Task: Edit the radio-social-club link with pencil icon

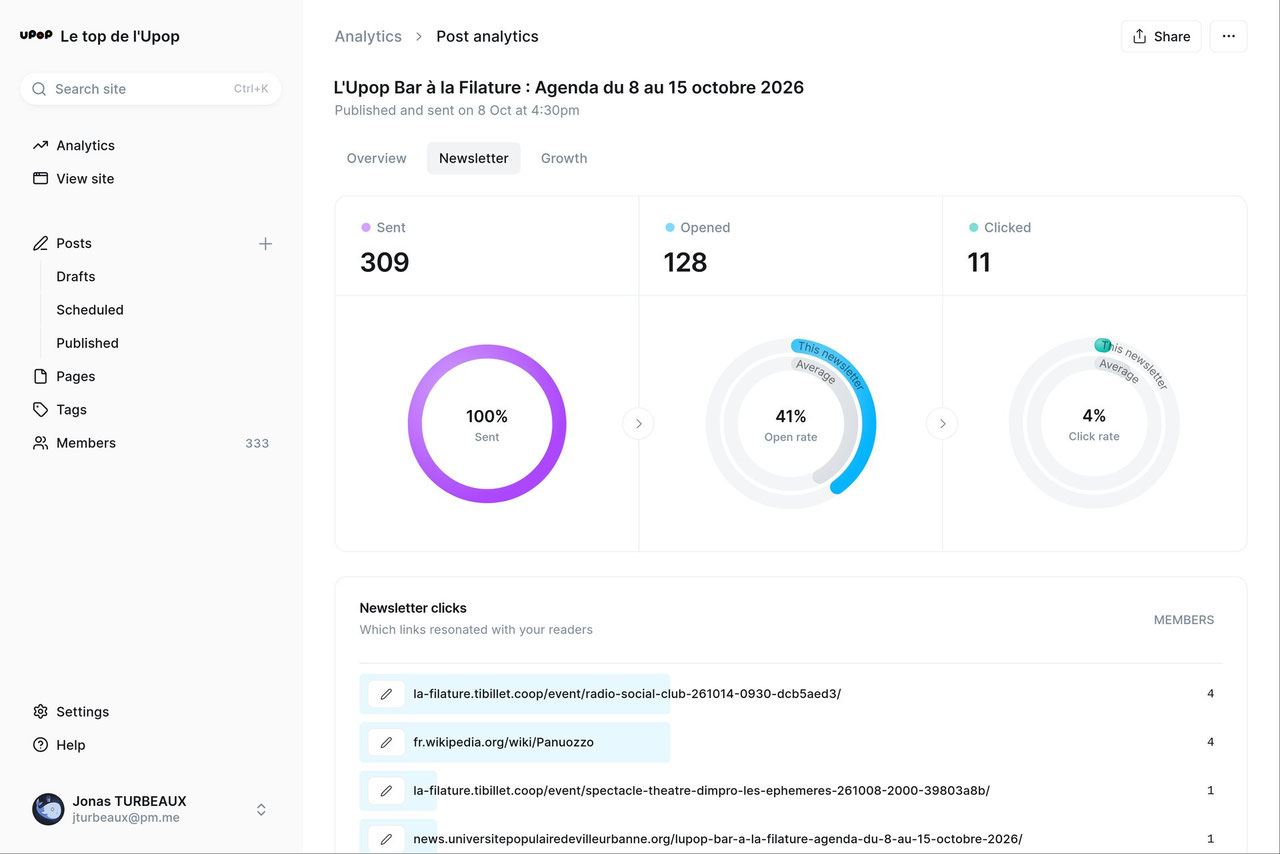Action: pyautogui.click(x=386, y=694)
